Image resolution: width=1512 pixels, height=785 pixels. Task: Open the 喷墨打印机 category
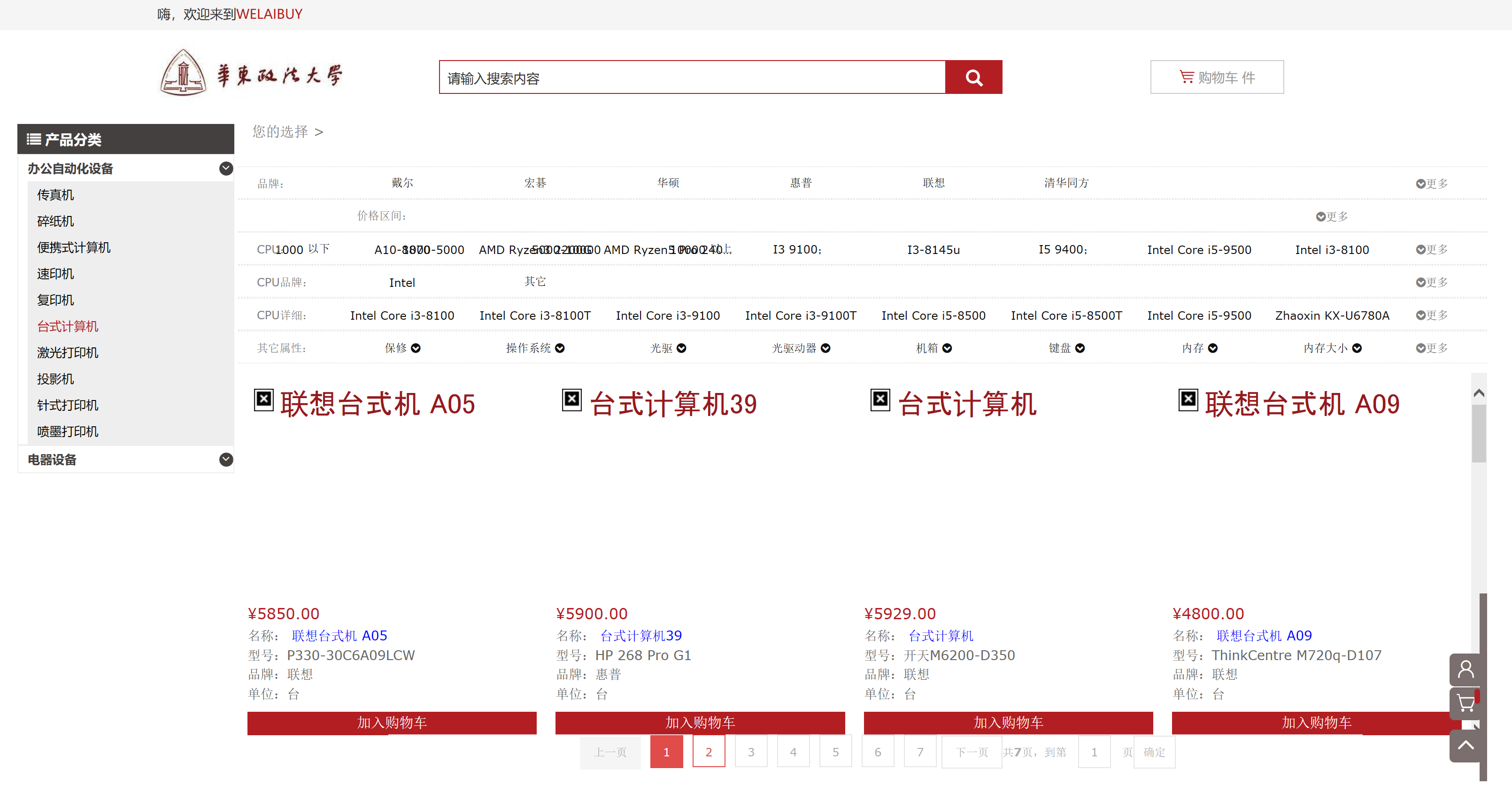pos(68,431)
